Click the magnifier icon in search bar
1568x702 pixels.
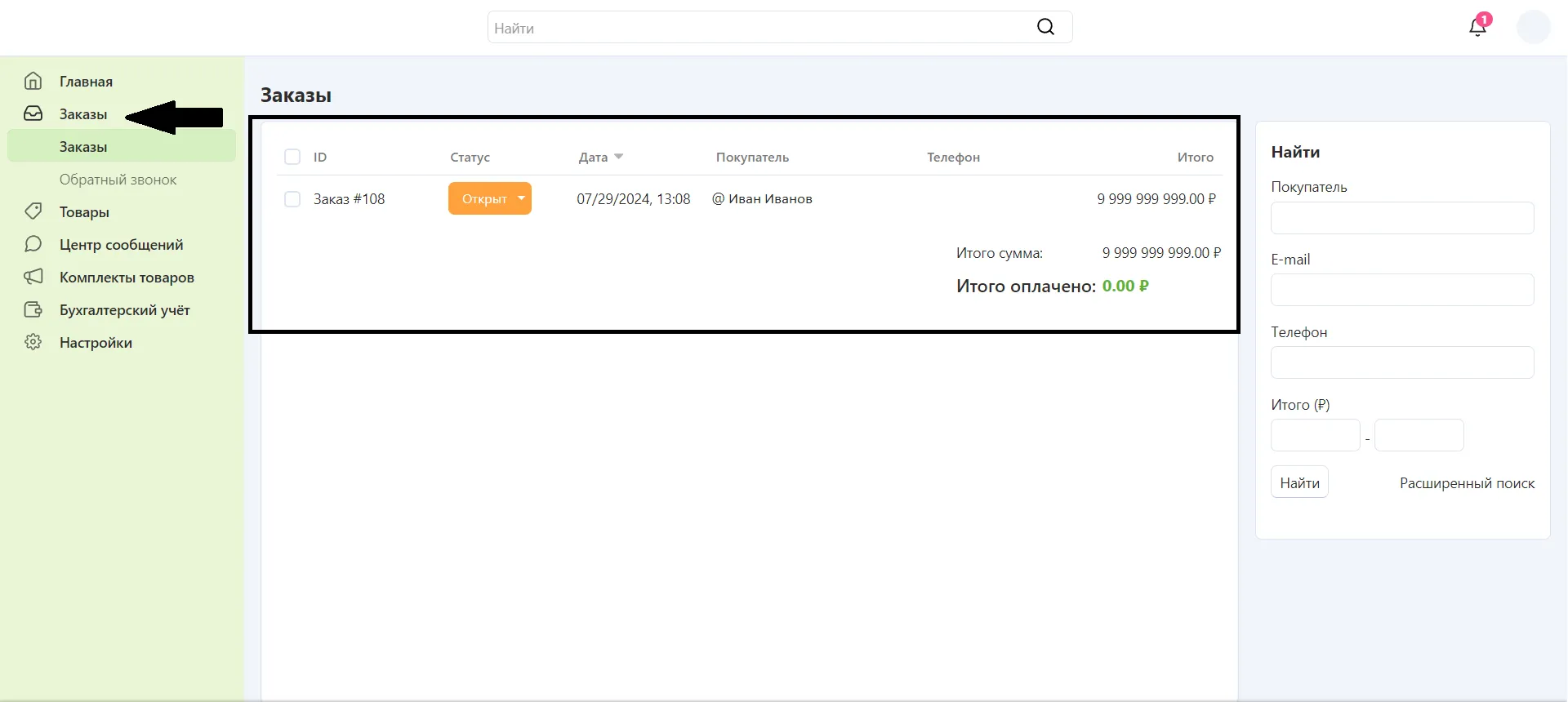1045,27
